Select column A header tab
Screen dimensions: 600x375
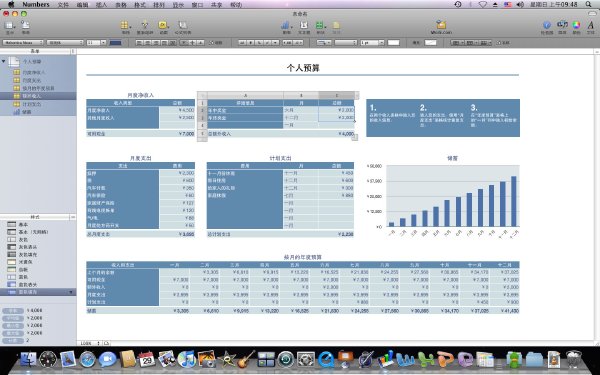coord(245,95)
